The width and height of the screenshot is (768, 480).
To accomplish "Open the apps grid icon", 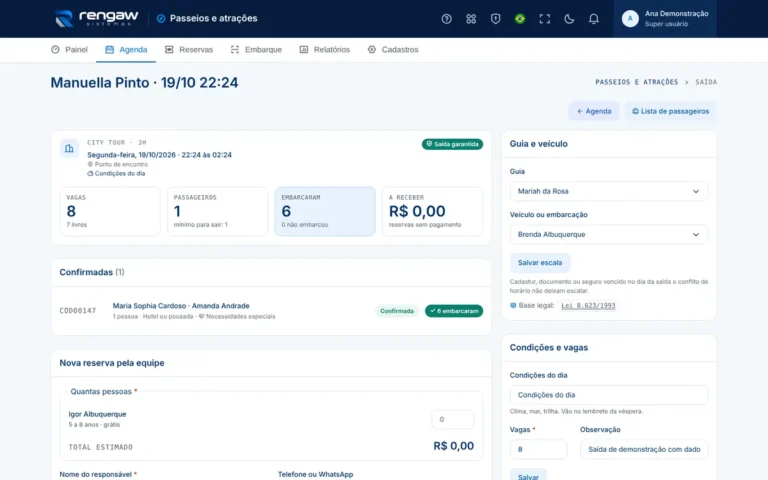I will pyautogui.click(x=471, y=19).
